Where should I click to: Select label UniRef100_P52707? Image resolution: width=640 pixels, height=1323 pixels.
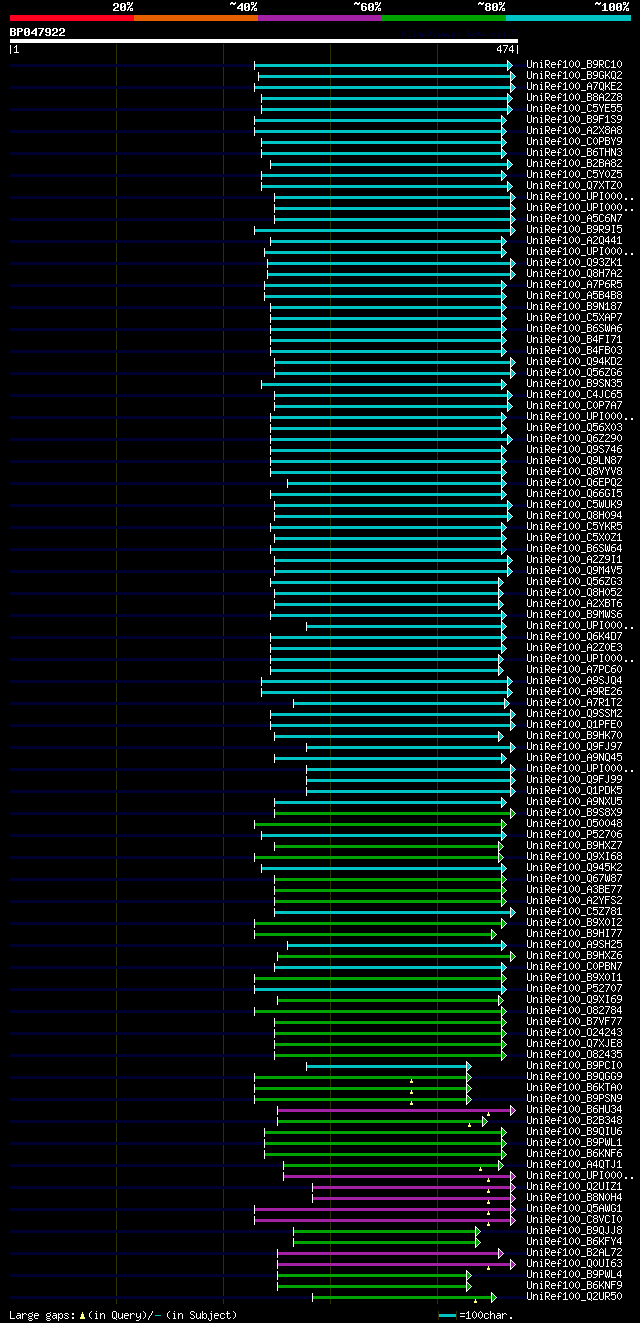tap(574, 989)
